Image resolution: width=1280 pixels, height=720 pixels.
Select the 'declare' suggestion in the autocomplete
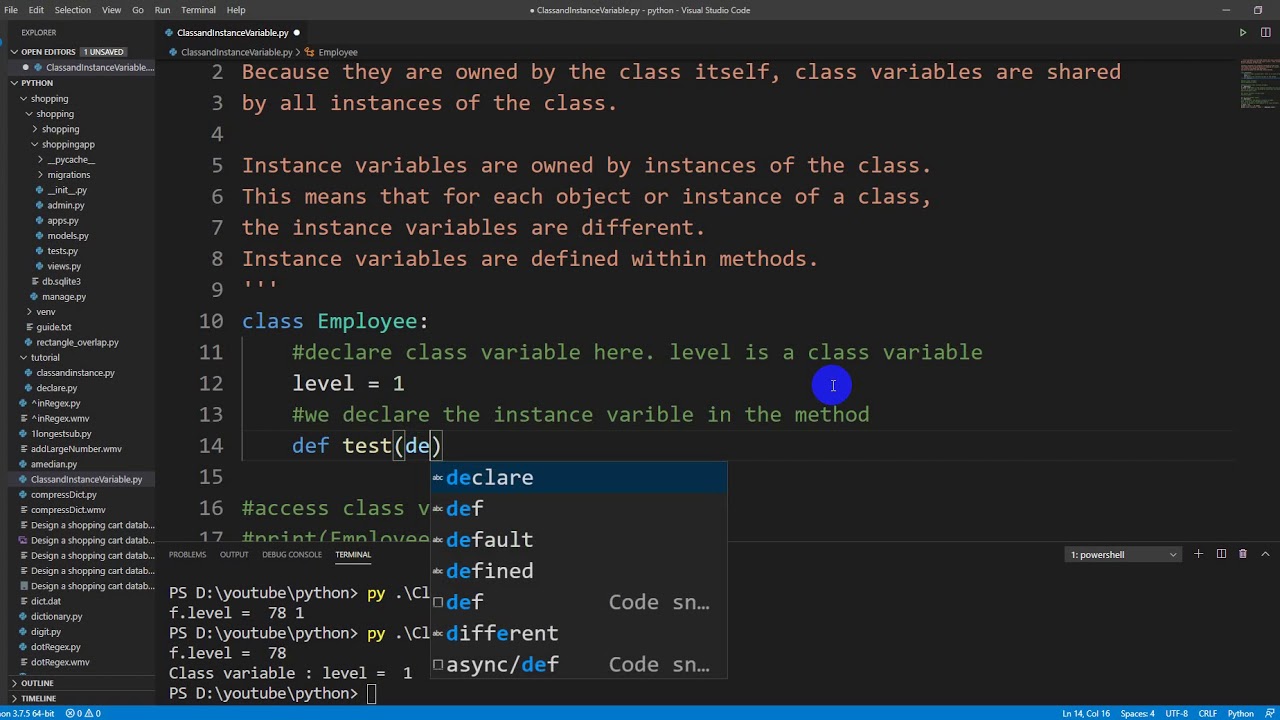pyautogui.click(x=579, y=477)
